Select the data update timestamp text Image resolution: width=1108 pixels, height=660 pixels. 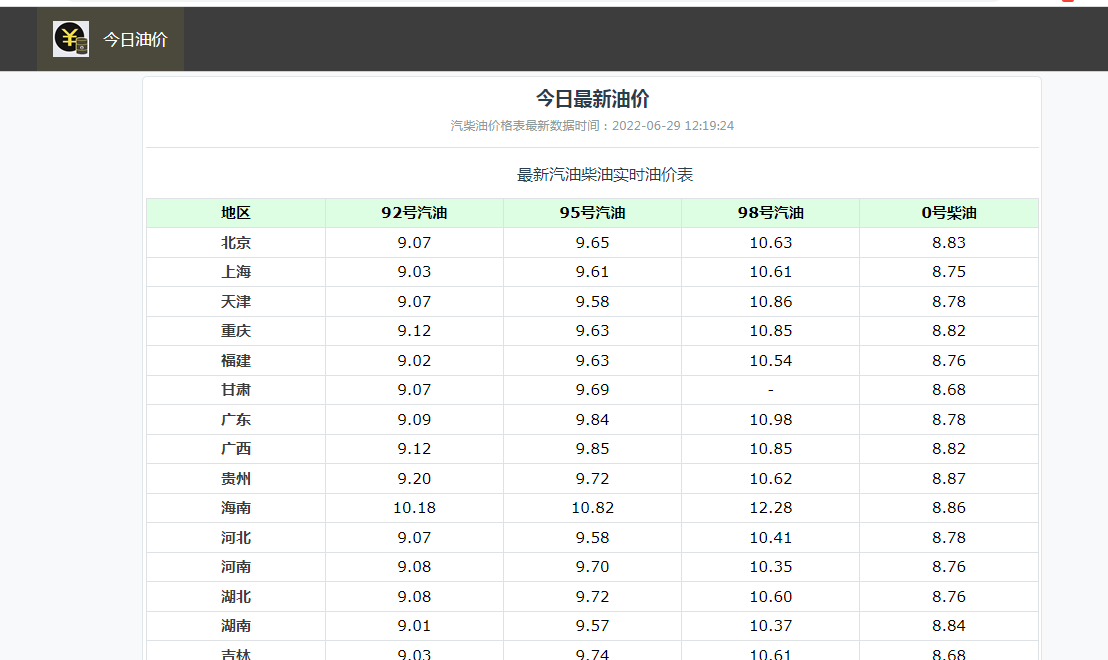[592, 126]
